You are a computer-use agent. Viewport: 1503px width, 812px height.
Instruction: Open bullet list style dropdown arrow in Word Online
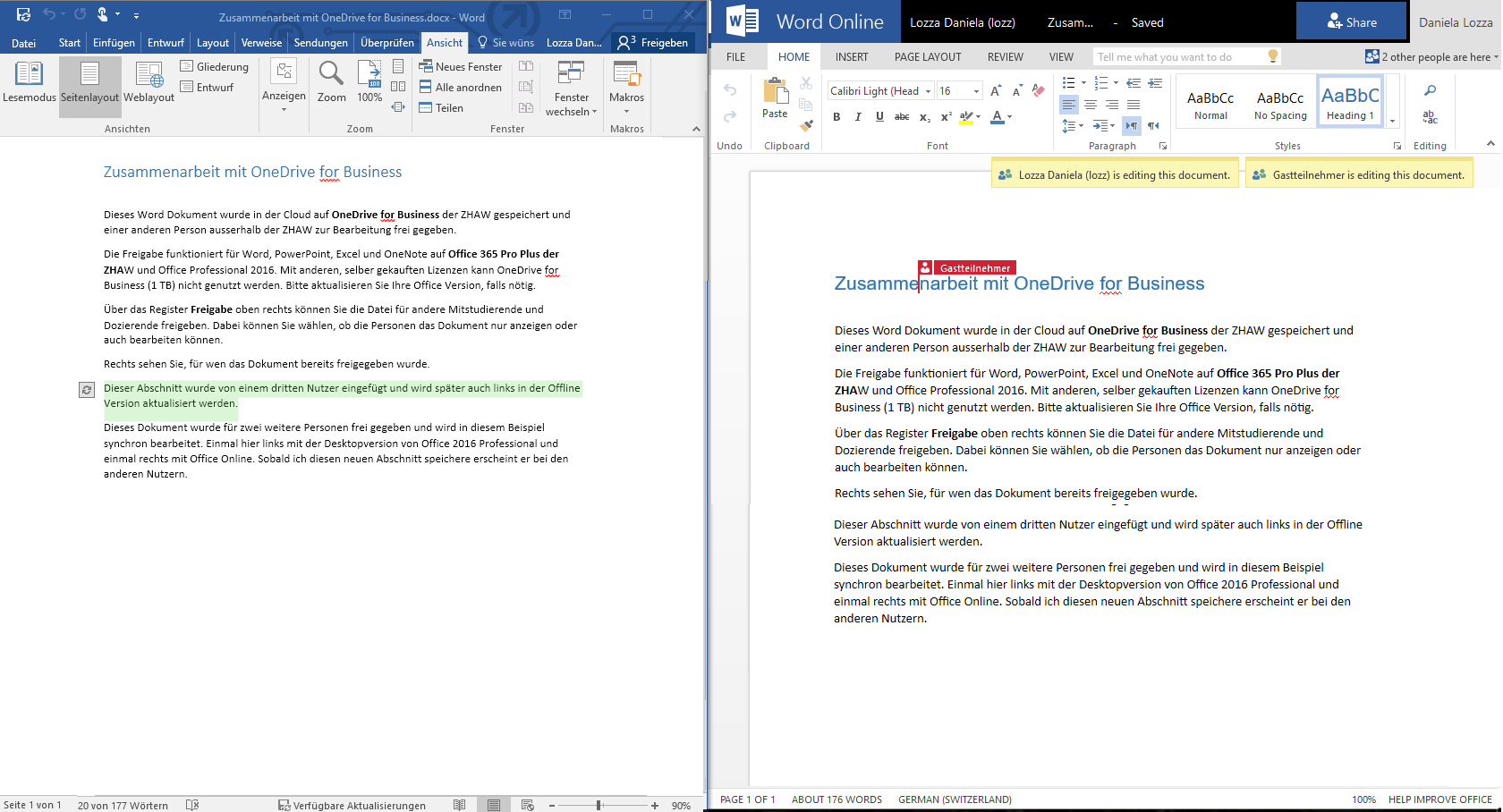1083,83
